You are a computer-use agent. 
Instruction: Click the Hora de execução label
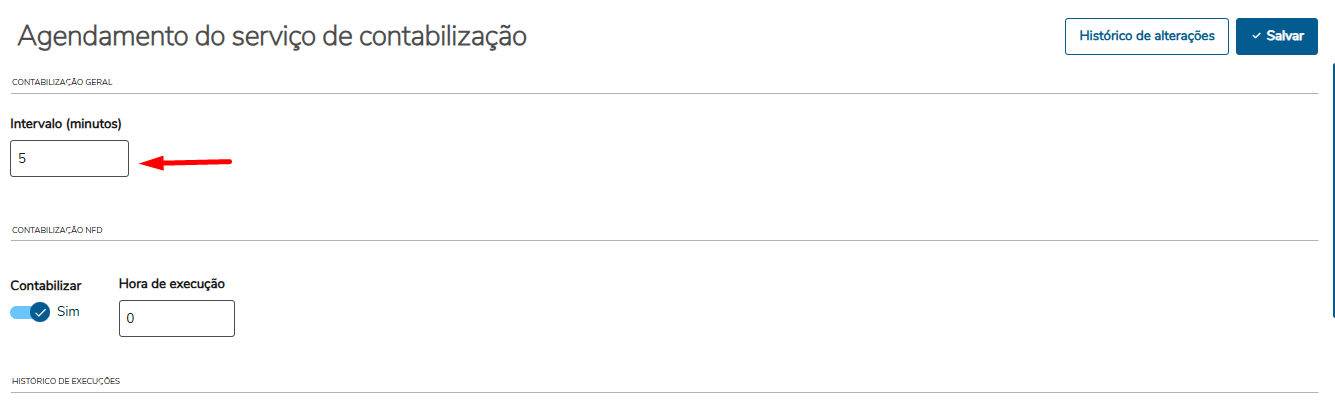[172, 284]
